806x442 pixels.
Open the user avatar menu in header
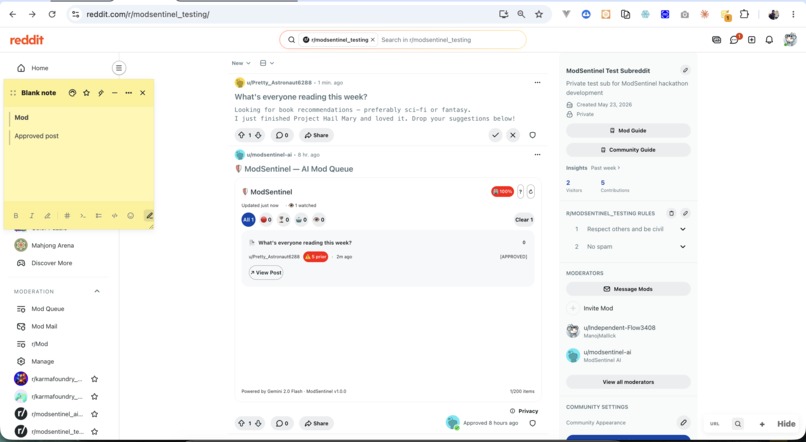790,40
